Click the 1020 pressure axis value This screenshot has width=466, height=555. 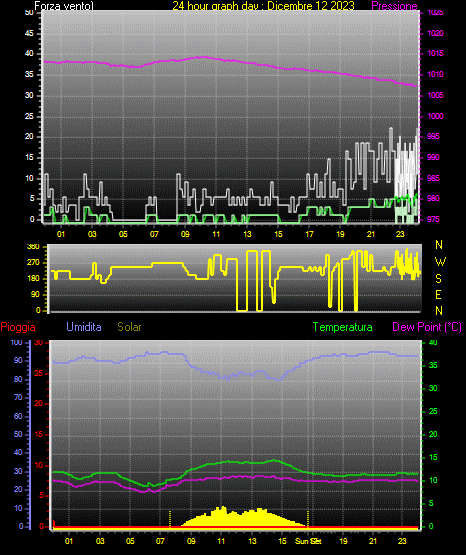tap(435, 33)
